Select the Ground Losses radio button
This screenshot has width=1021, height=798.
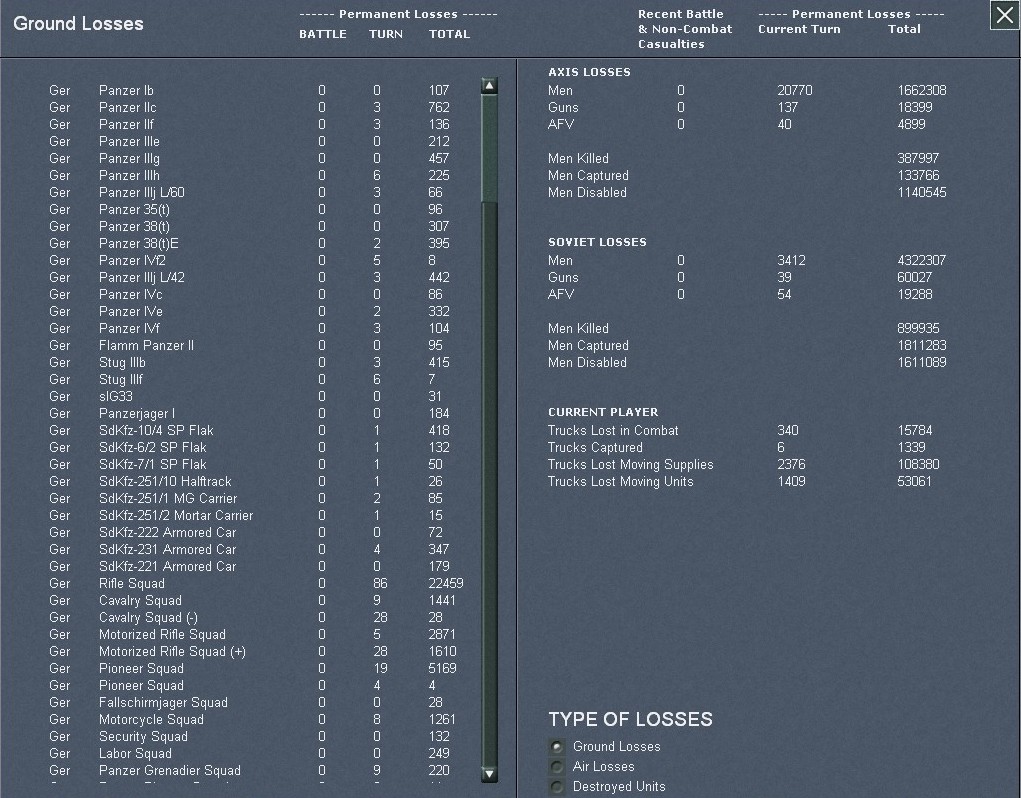557,747
